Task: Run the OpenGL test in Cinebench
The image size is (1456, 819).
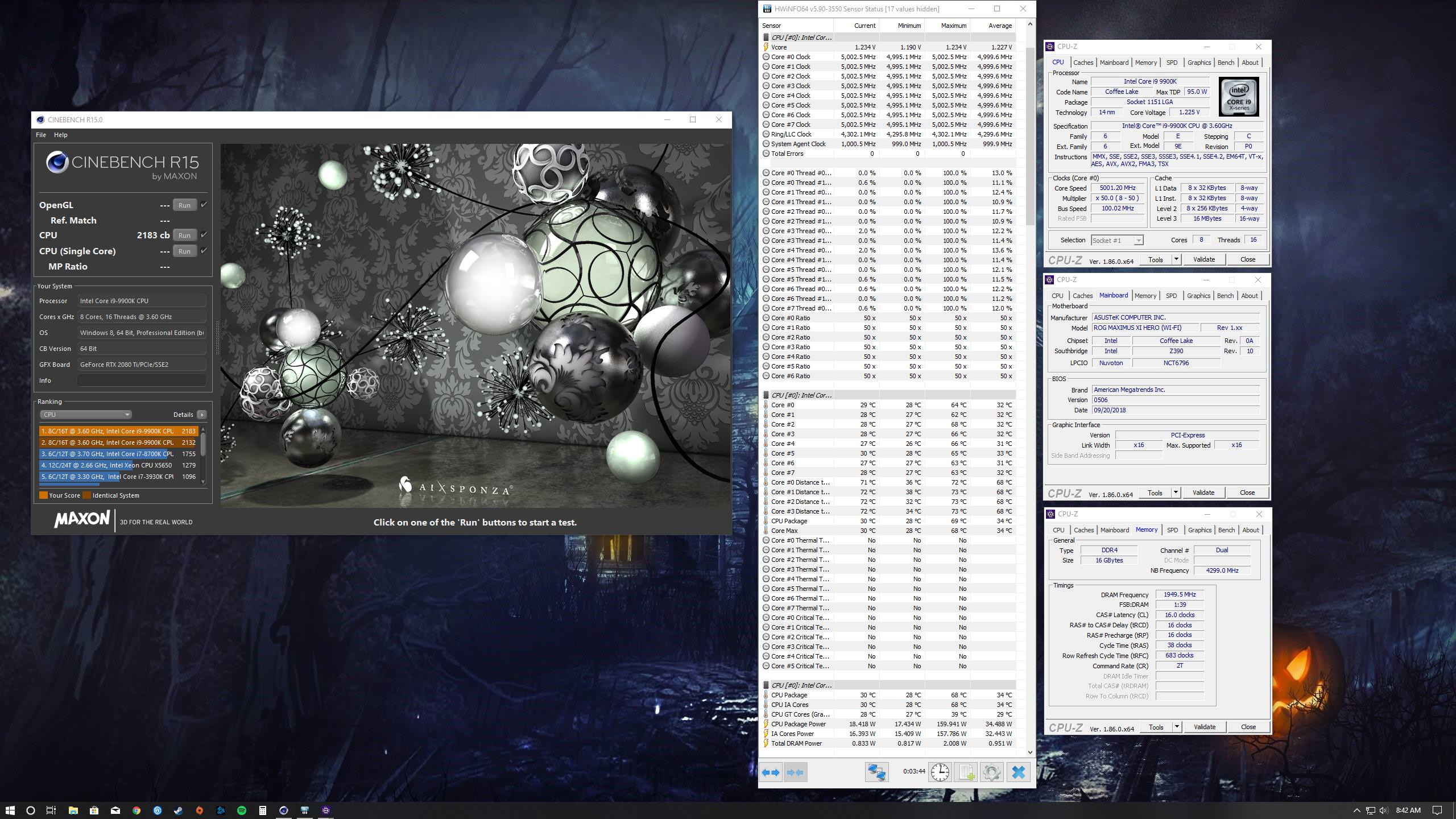Action: coord(184,205)
